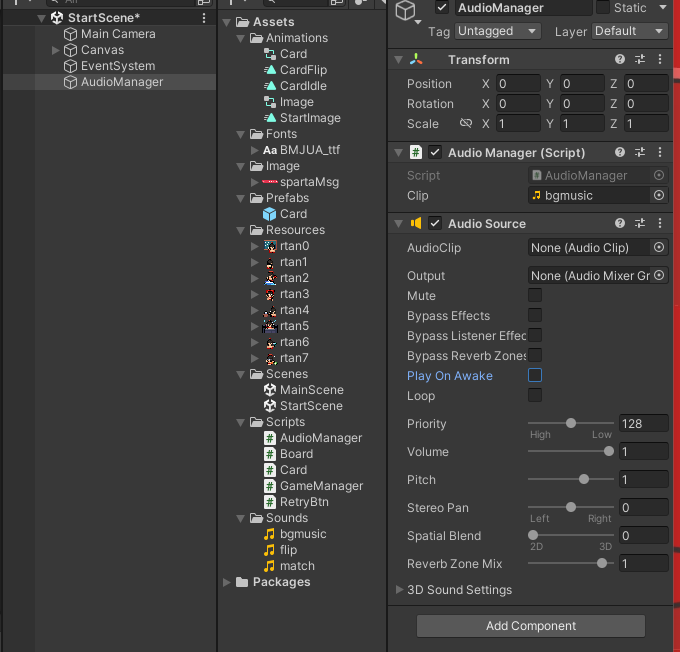Open Audio Source help reference
The width and height of the screenshot is (680, 652).
click(x=620, y=223)
